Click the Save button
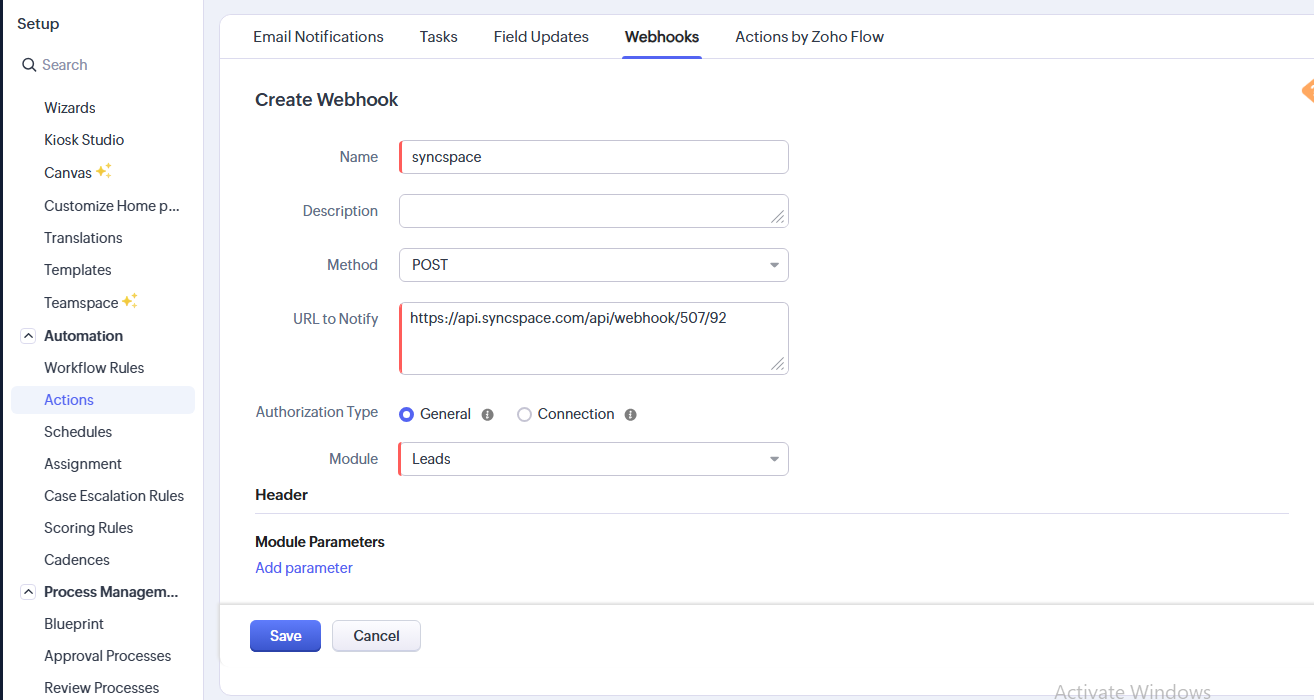 [x=285, y=636]
